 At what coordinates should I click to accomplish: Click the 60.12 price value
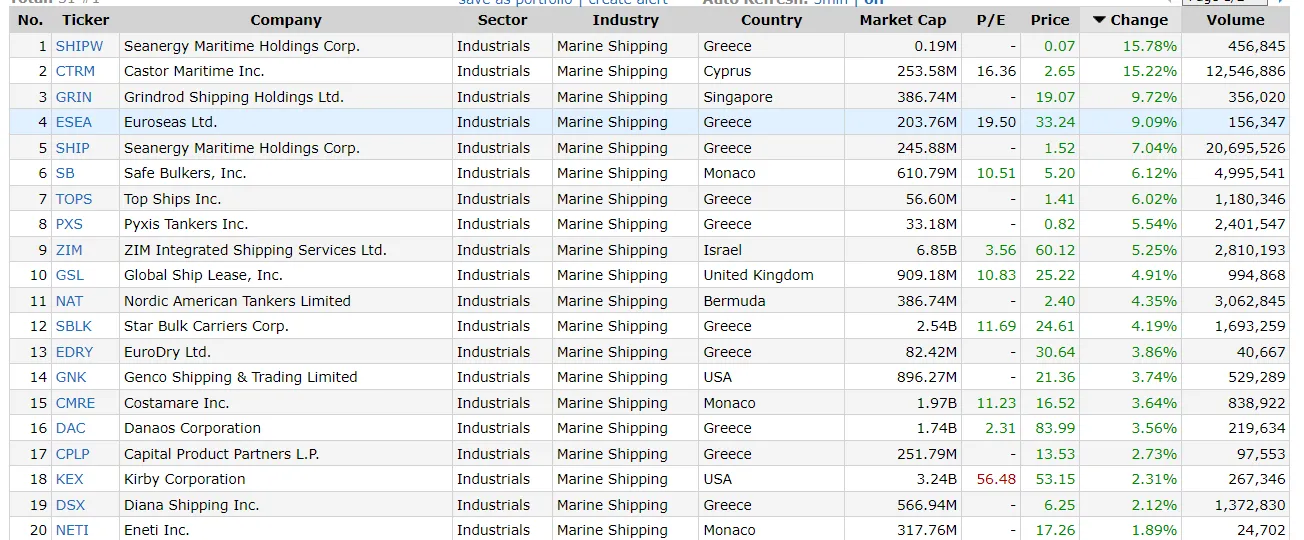pos(1056,250)
